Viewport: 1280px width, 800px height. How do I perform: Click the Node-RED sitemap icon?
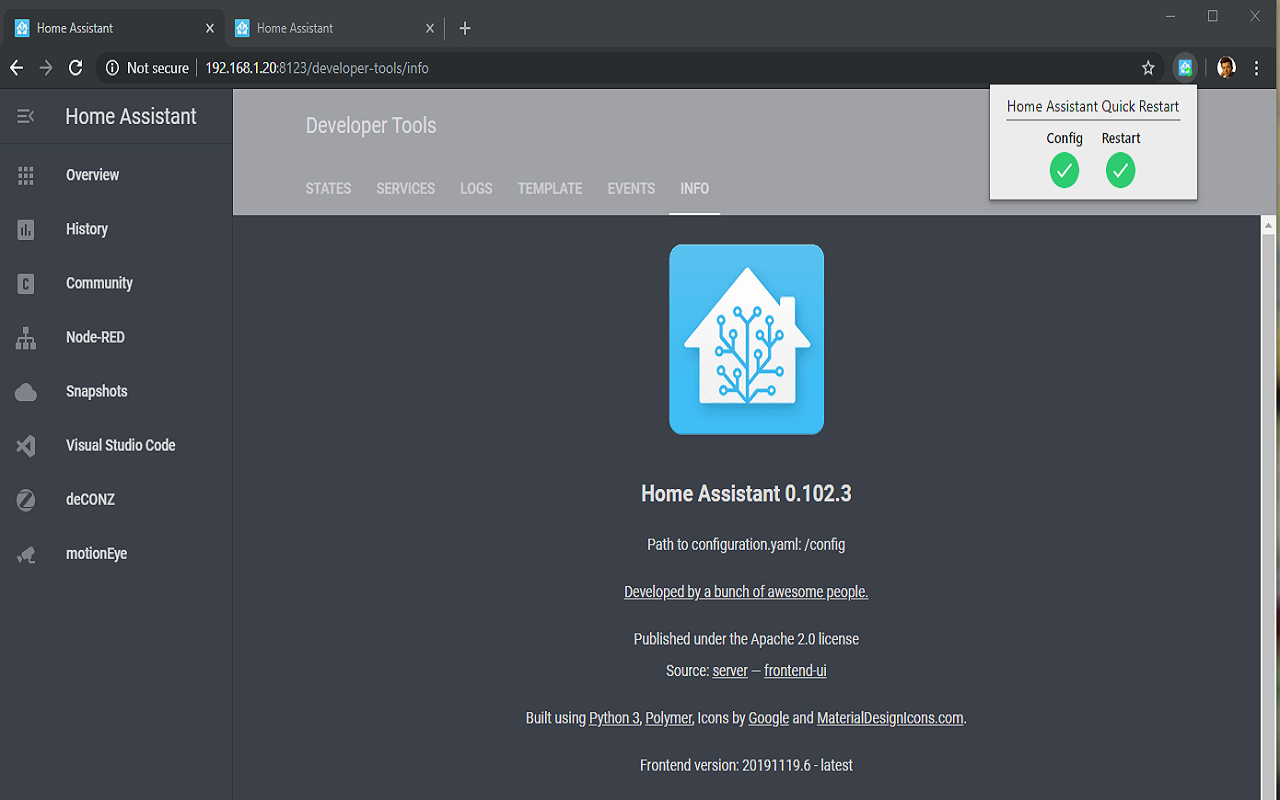[x=26, y=338]
